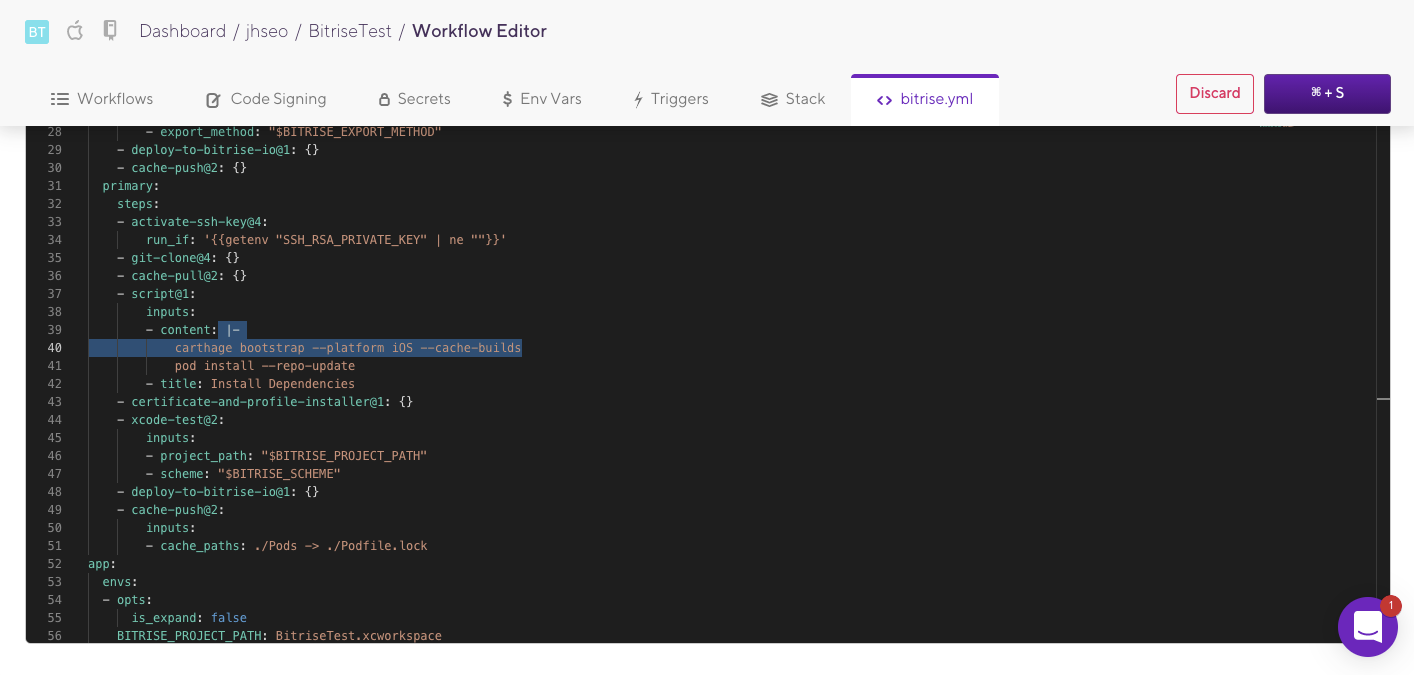Click the 'script@1' line

click(x=156, y=294)
